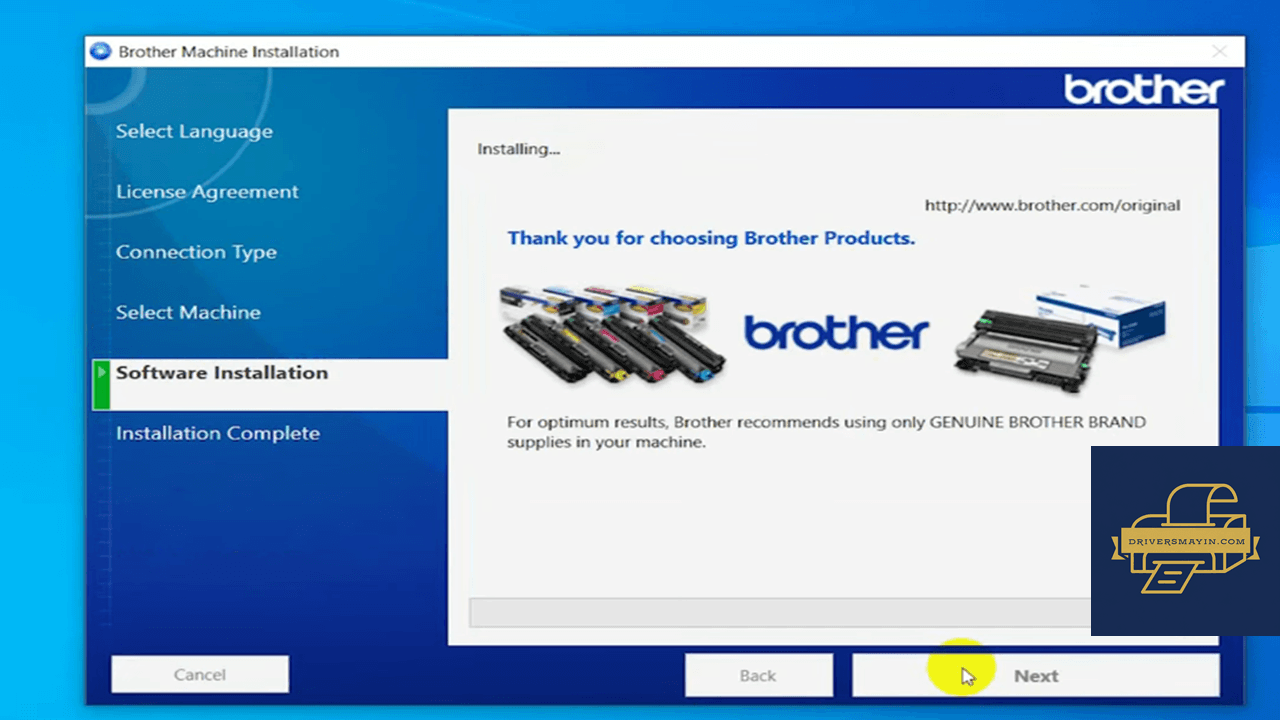This screenshot has width=1280, height=720.
Task: Click the Brother logo in the header
Action: [1144, 90]
